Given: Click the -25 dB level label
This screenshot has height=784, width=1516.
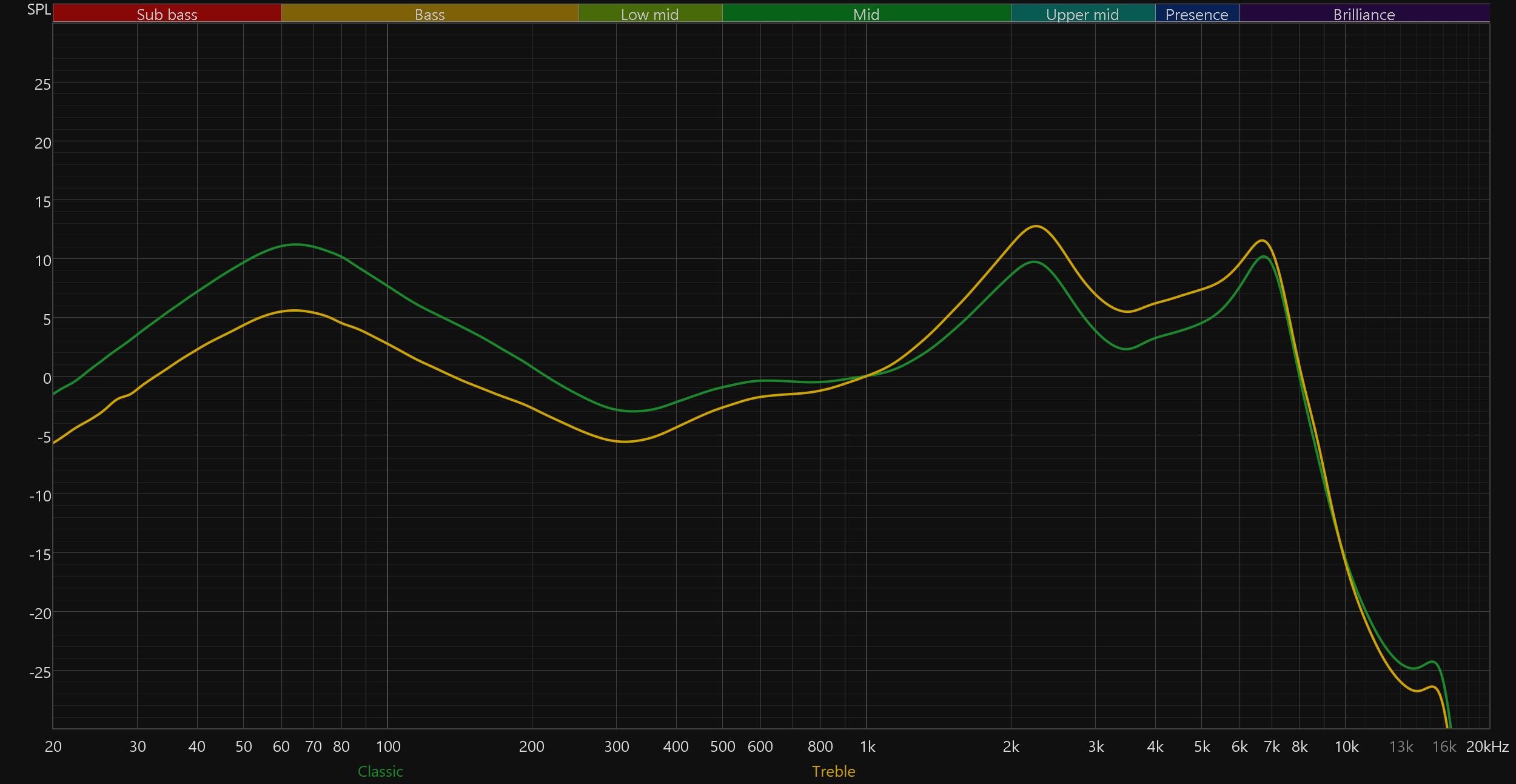Looking at the screenshot, I should point(40,672).
